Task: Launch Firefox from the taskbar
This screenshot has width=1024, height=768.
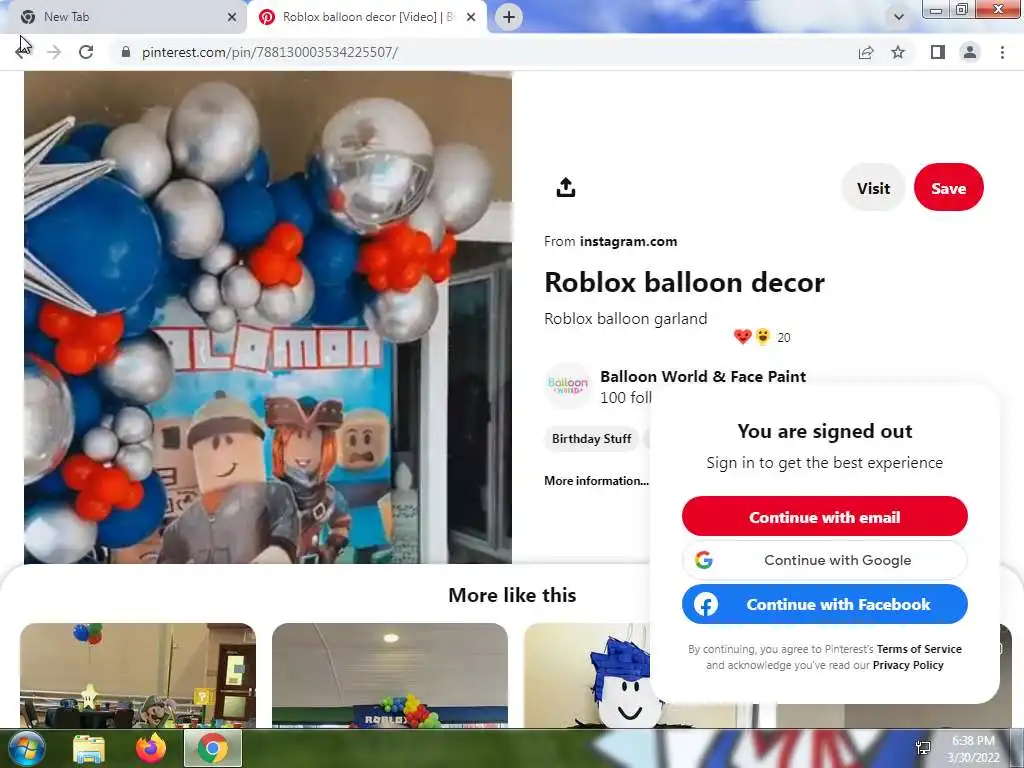Action: pos(151,748)
